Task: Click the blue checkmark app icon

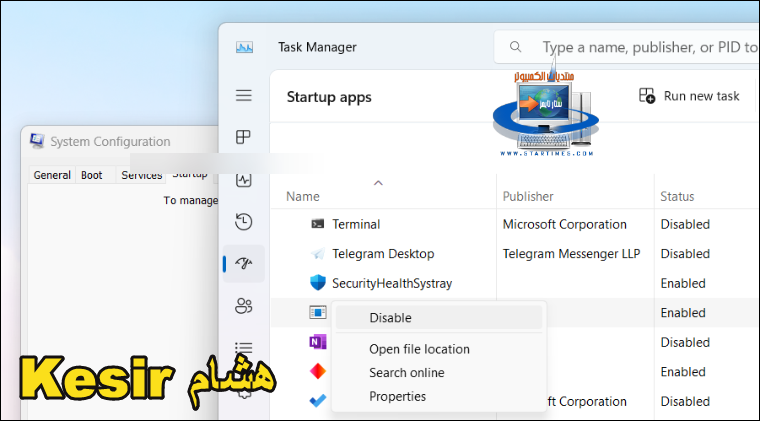Action: (317, 401)
